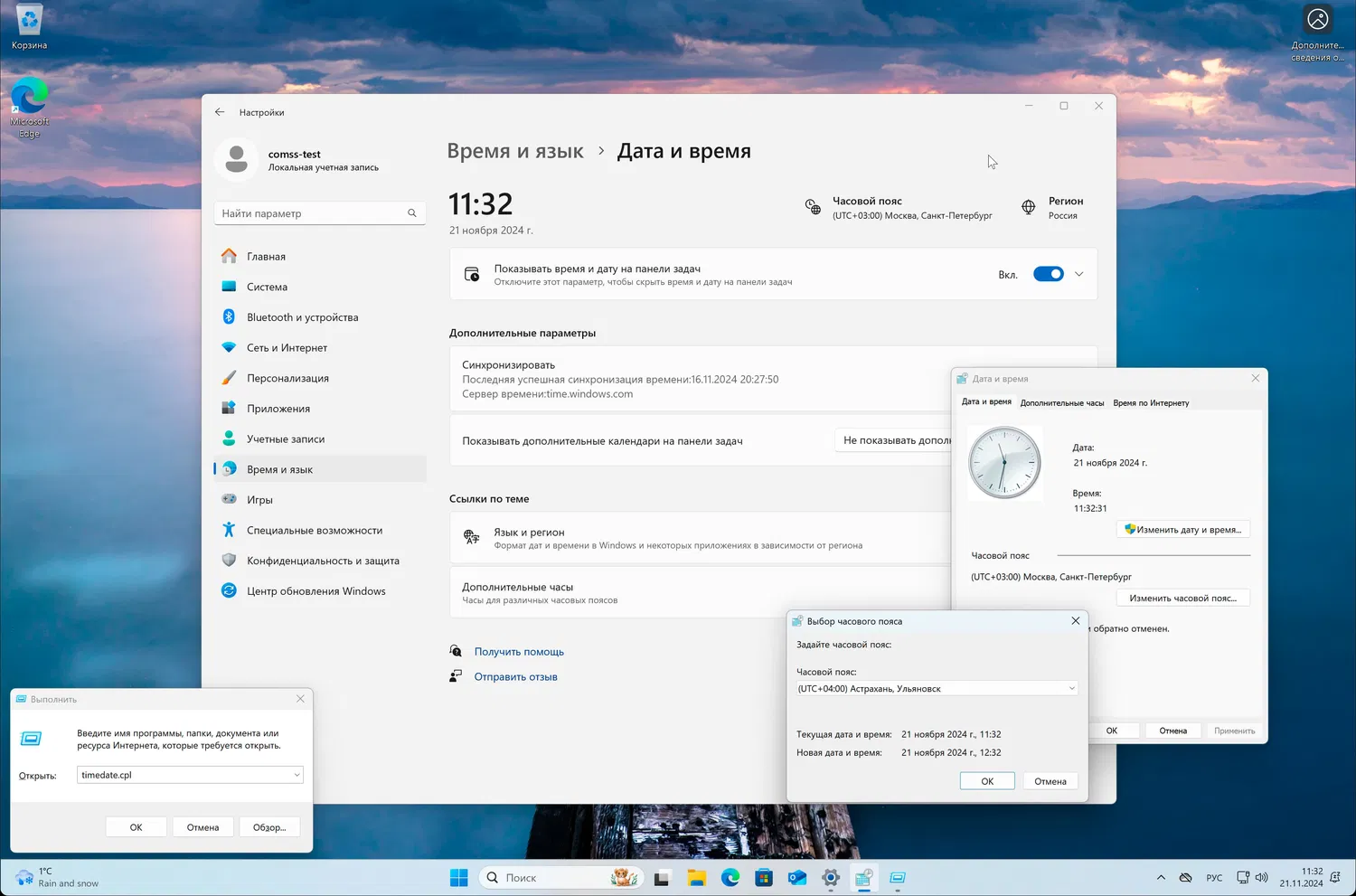Open the Дополнительные часы settings card
Screen dimensions: 1356x896
point(701,593)
